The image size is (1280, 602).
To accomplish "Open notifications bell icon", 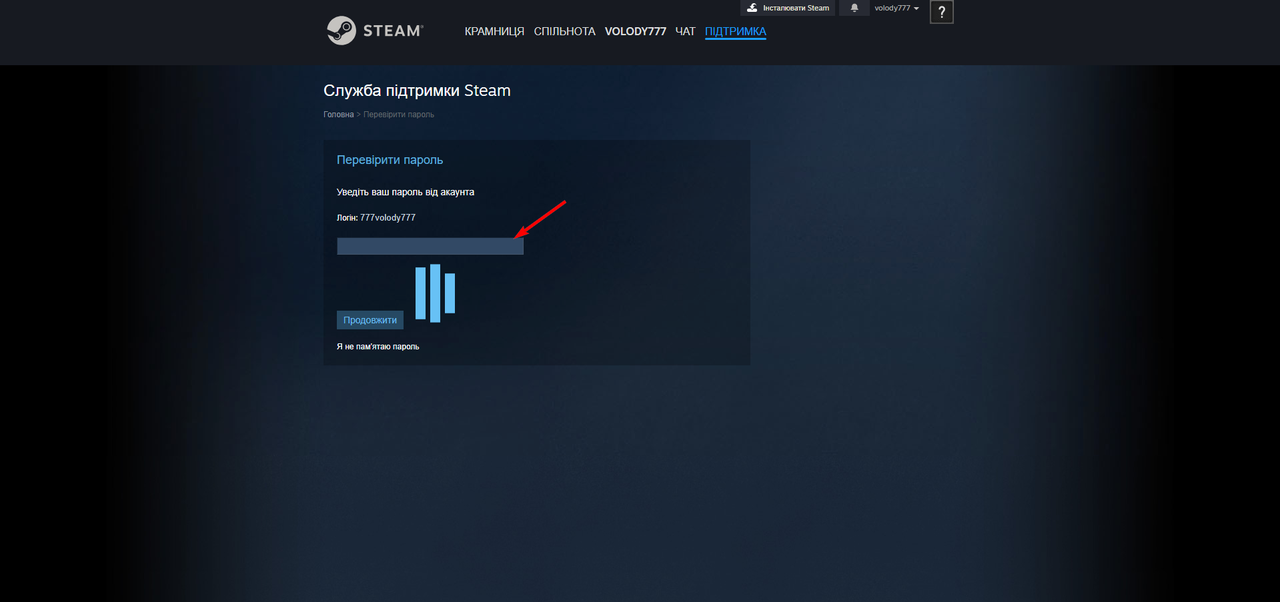I will (854, 8).
